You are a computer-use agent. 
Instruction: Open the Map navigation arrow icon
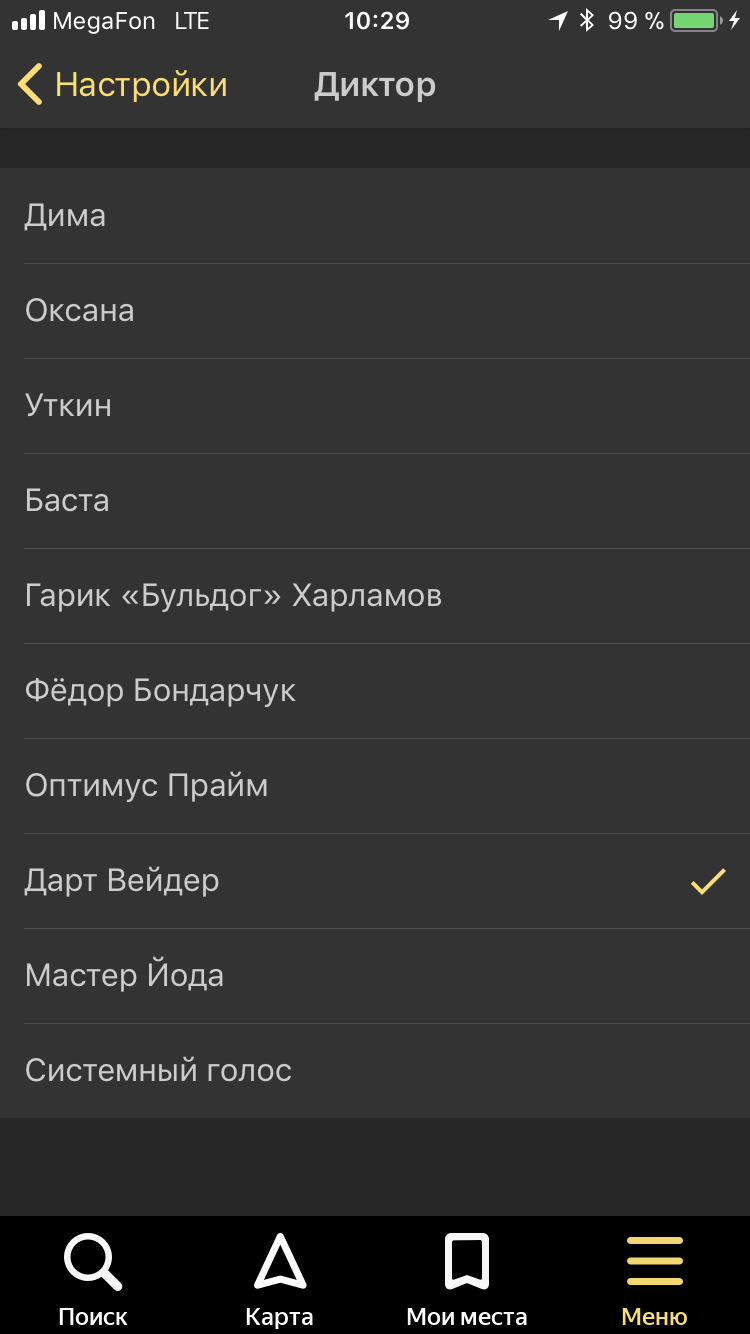(x=280, y=1262)
